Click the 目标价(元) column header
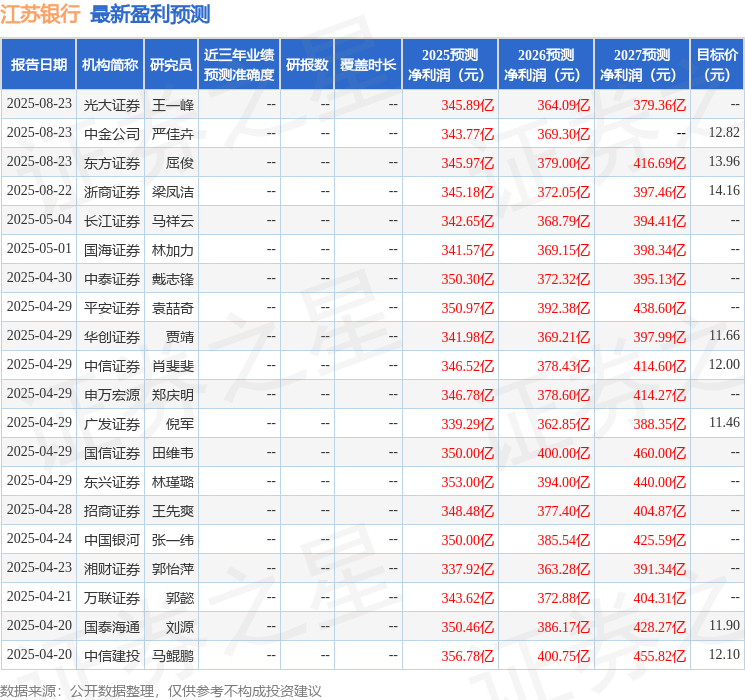Viewport: 745px width, 700px height. click(716, 64)
